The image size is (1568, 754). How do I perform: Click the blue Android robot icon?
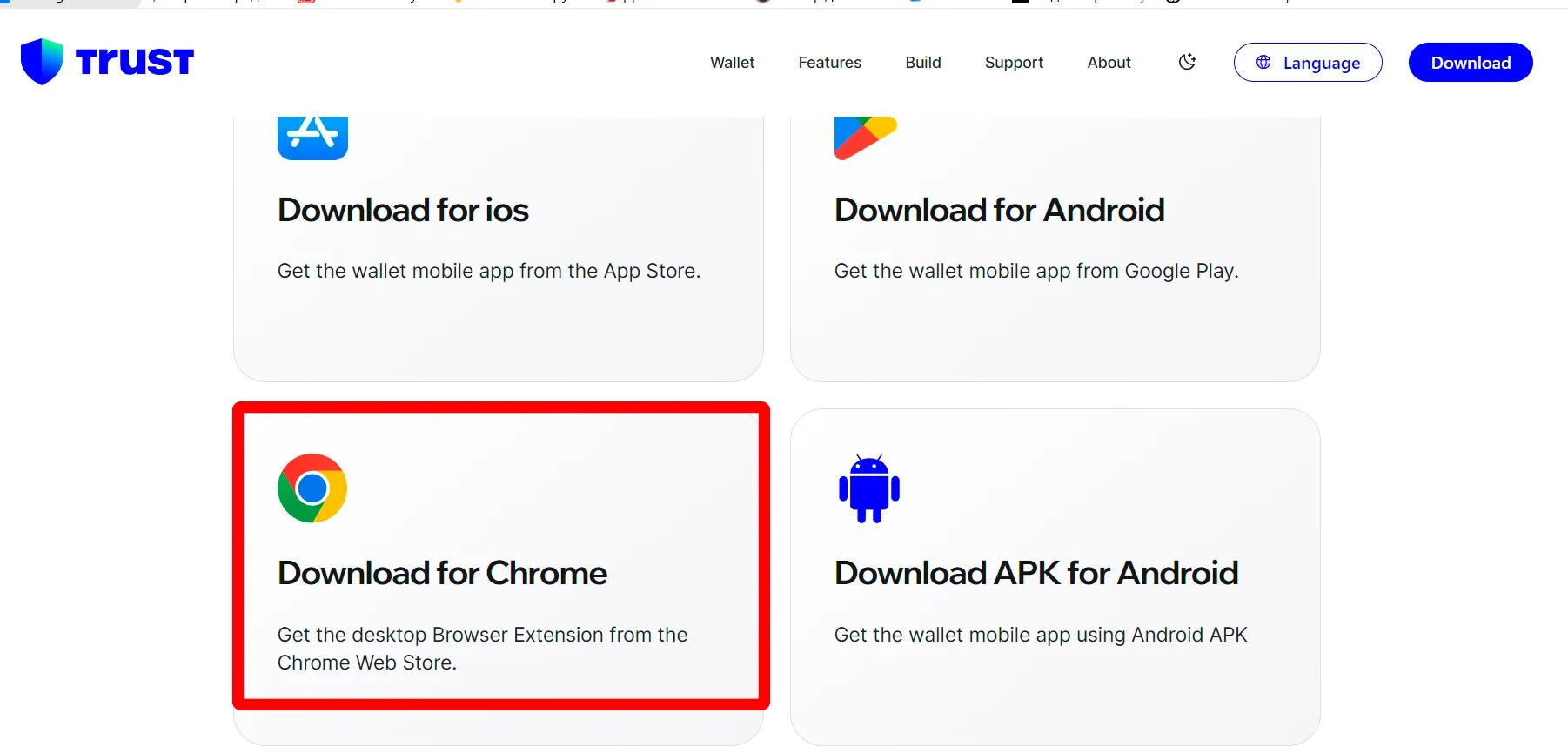tap(868, 488)
